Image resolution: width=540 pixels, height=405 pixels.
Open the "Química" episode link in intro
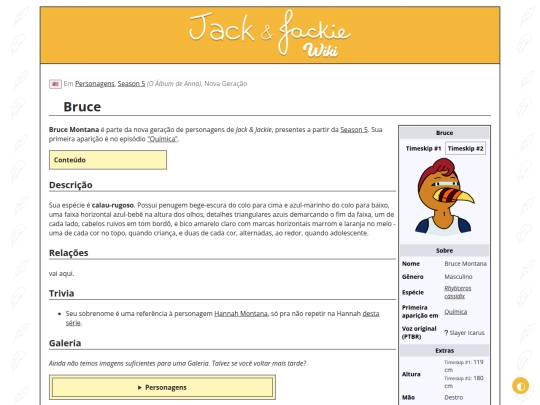coord(162,139)
